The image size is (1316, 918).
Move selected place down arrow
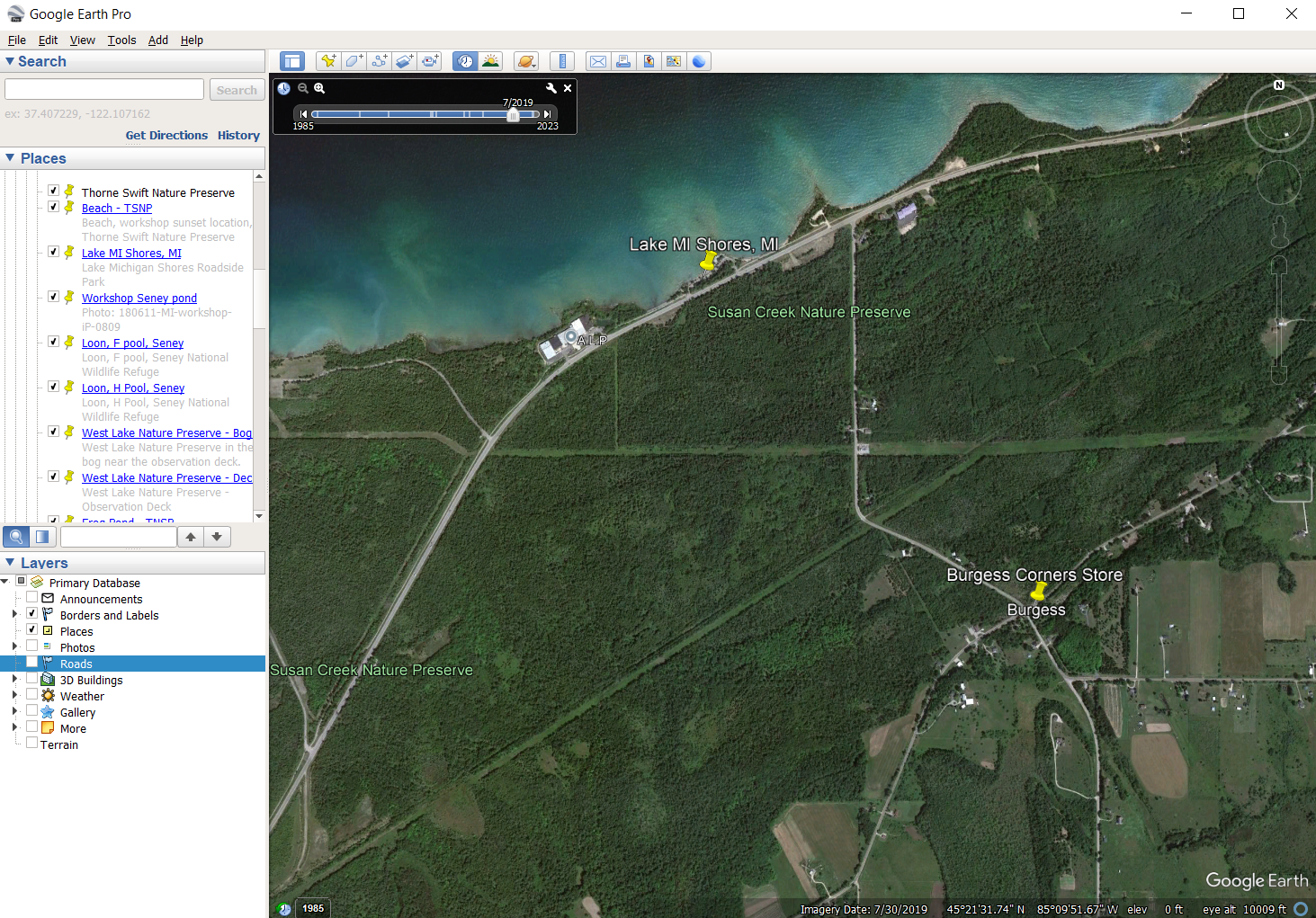pos(217,537)
